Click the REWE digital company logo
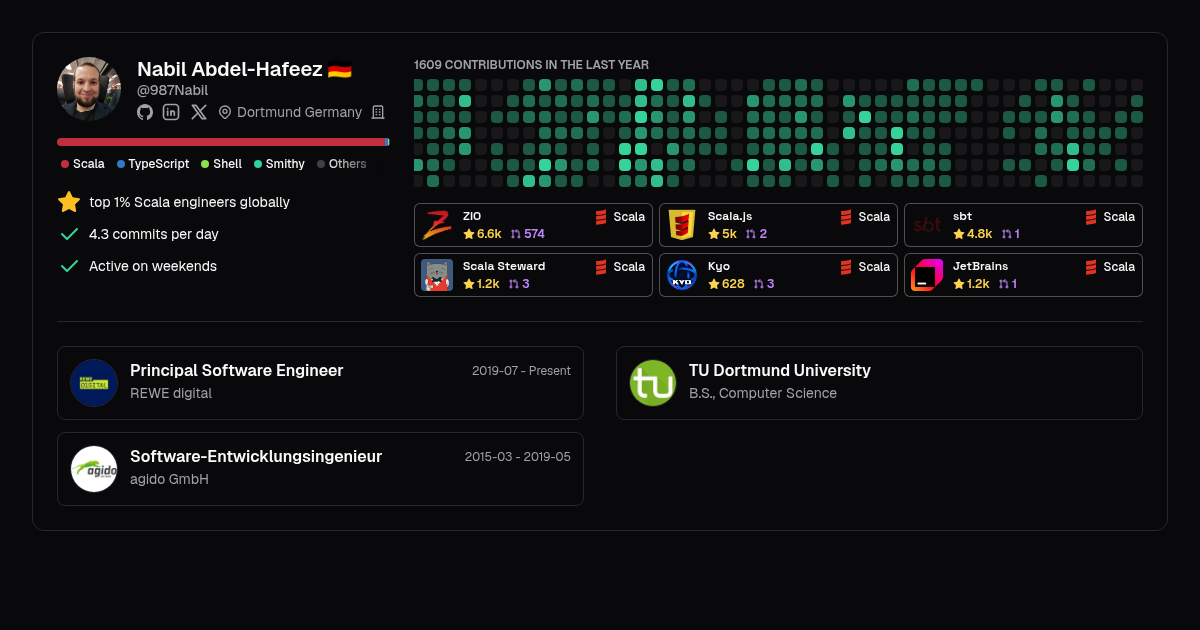 tap(94, 383)
